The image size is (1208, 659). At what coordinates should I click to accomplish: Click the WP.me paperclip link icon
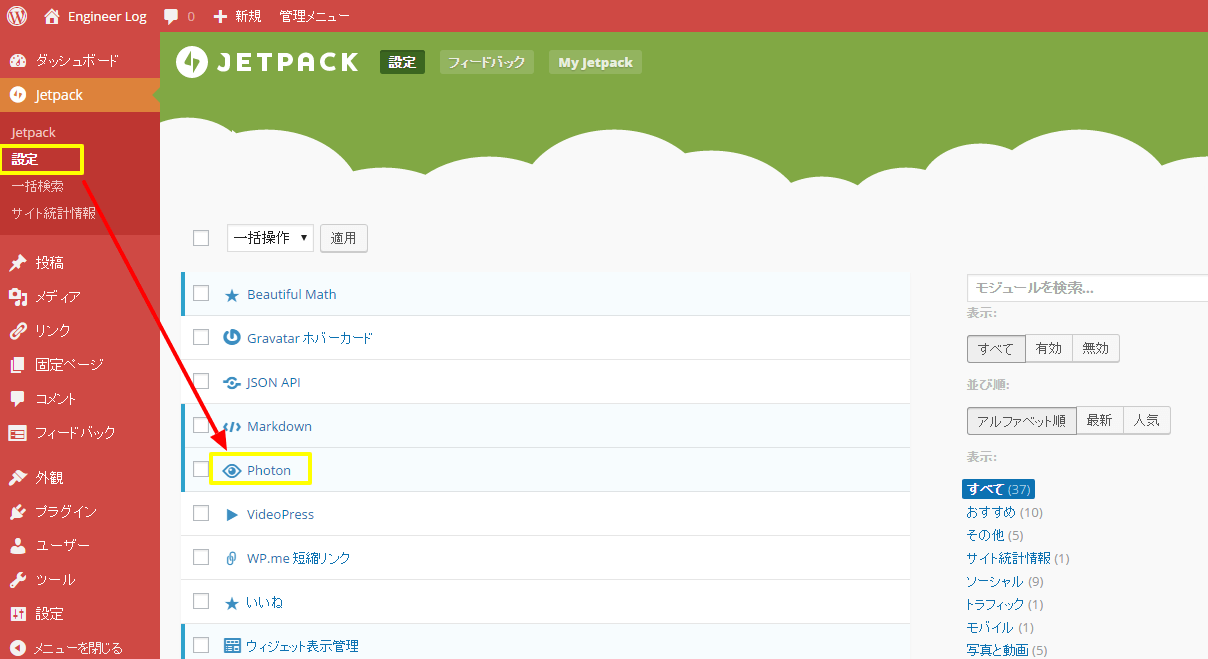point(232,558)
